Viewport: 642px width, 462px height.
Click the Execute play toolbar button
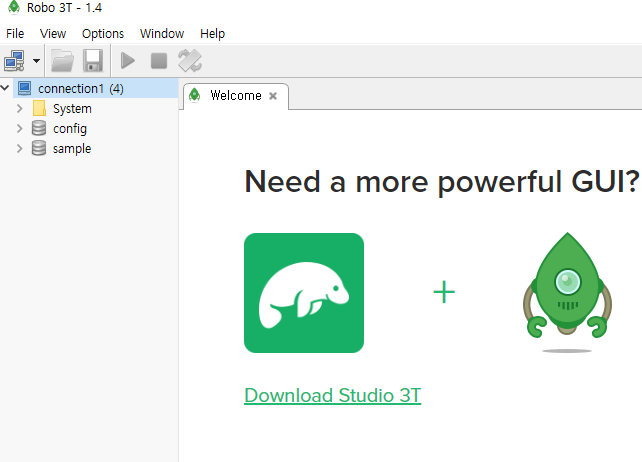pos(128,61)
